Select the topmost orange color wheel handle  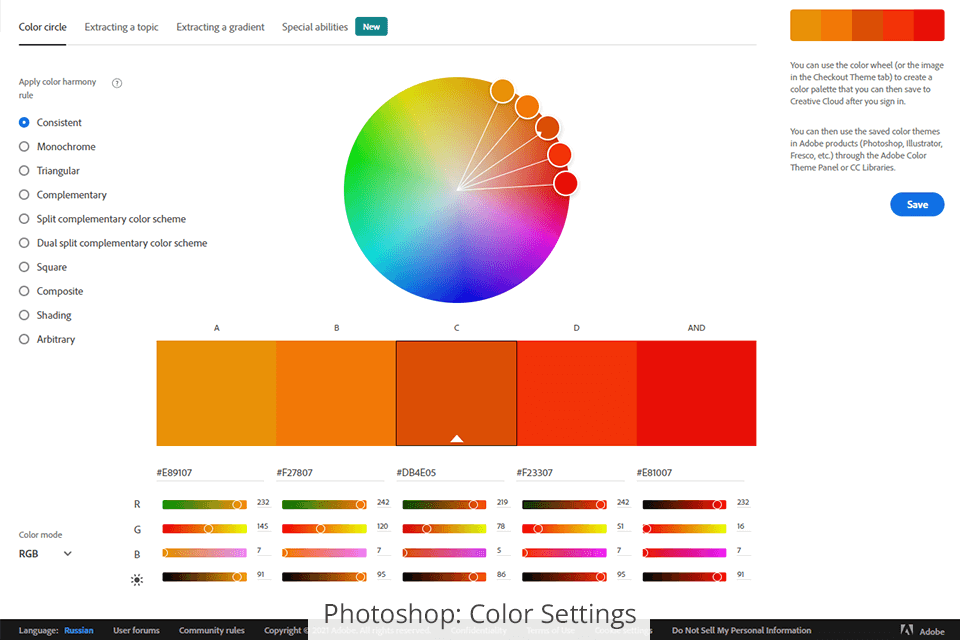[502, 91]
